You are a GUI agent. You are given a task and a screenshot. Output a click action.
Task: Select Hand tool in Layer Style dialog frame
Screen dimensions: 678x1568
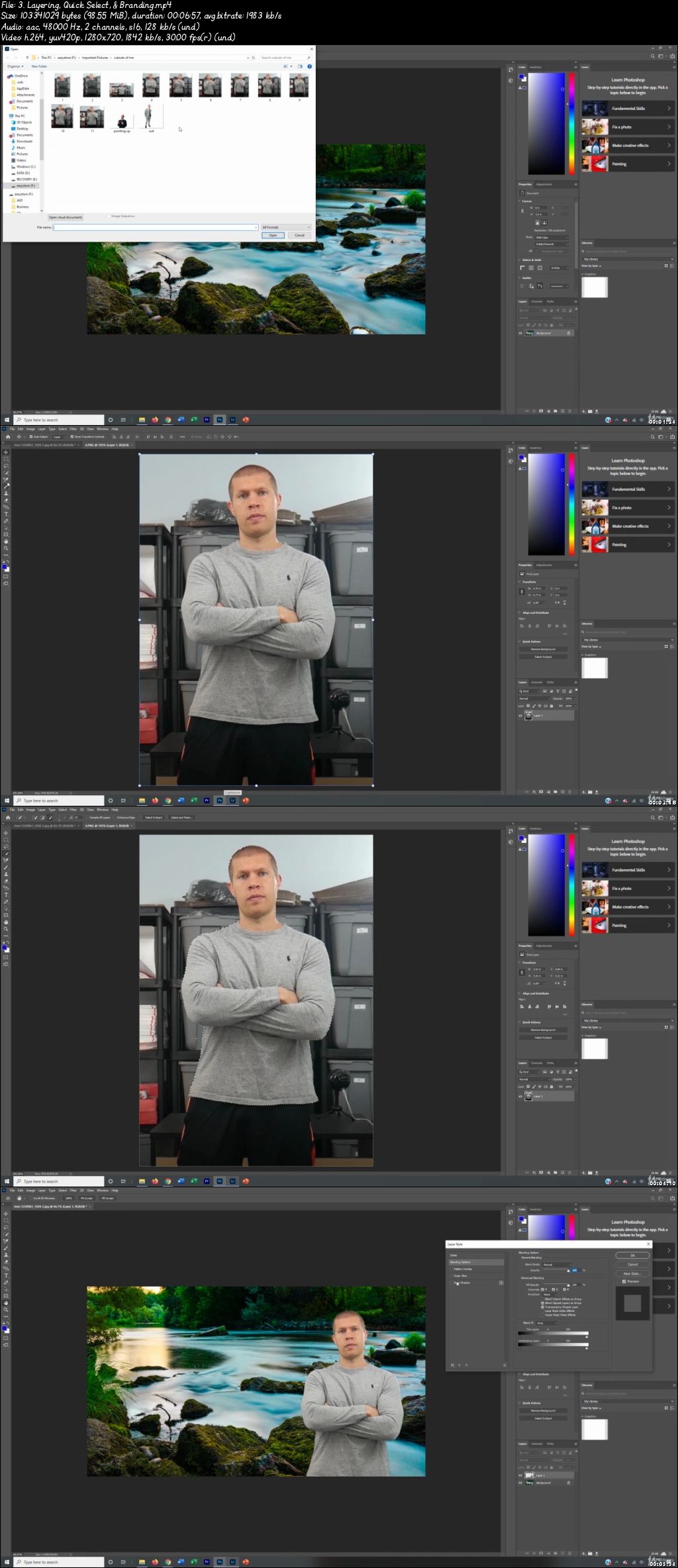tap(6, 1303)
